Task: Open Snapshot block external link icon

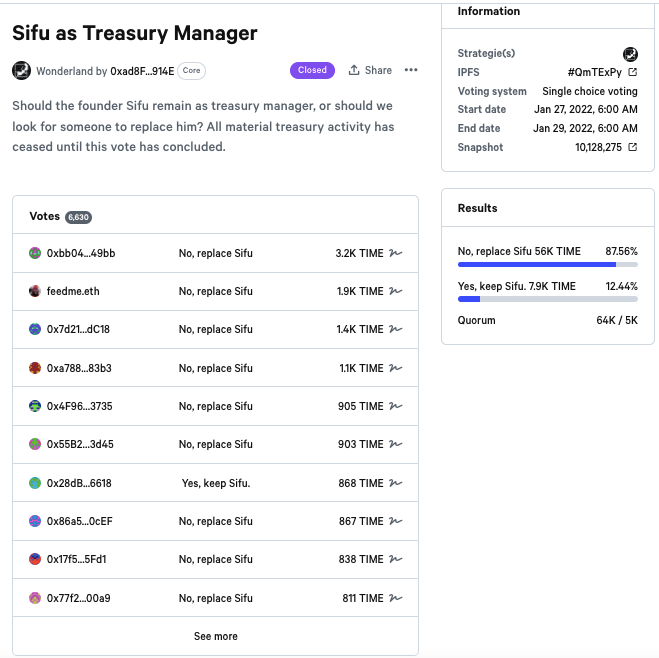Action: 633,147
